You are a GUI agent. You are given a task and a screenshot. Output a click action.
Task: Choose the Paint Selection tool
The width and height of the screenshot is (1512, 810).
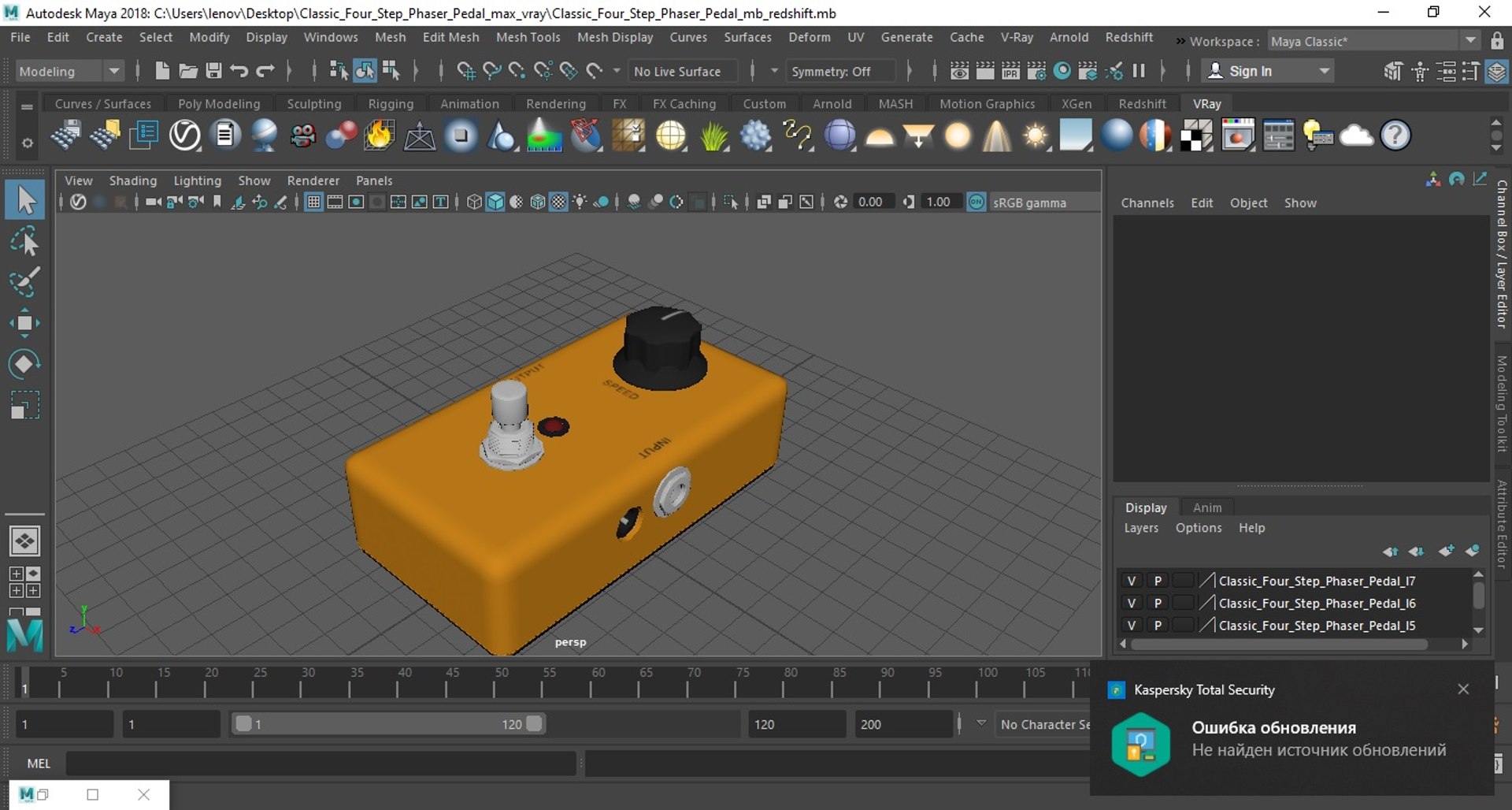tap(25, 282)
